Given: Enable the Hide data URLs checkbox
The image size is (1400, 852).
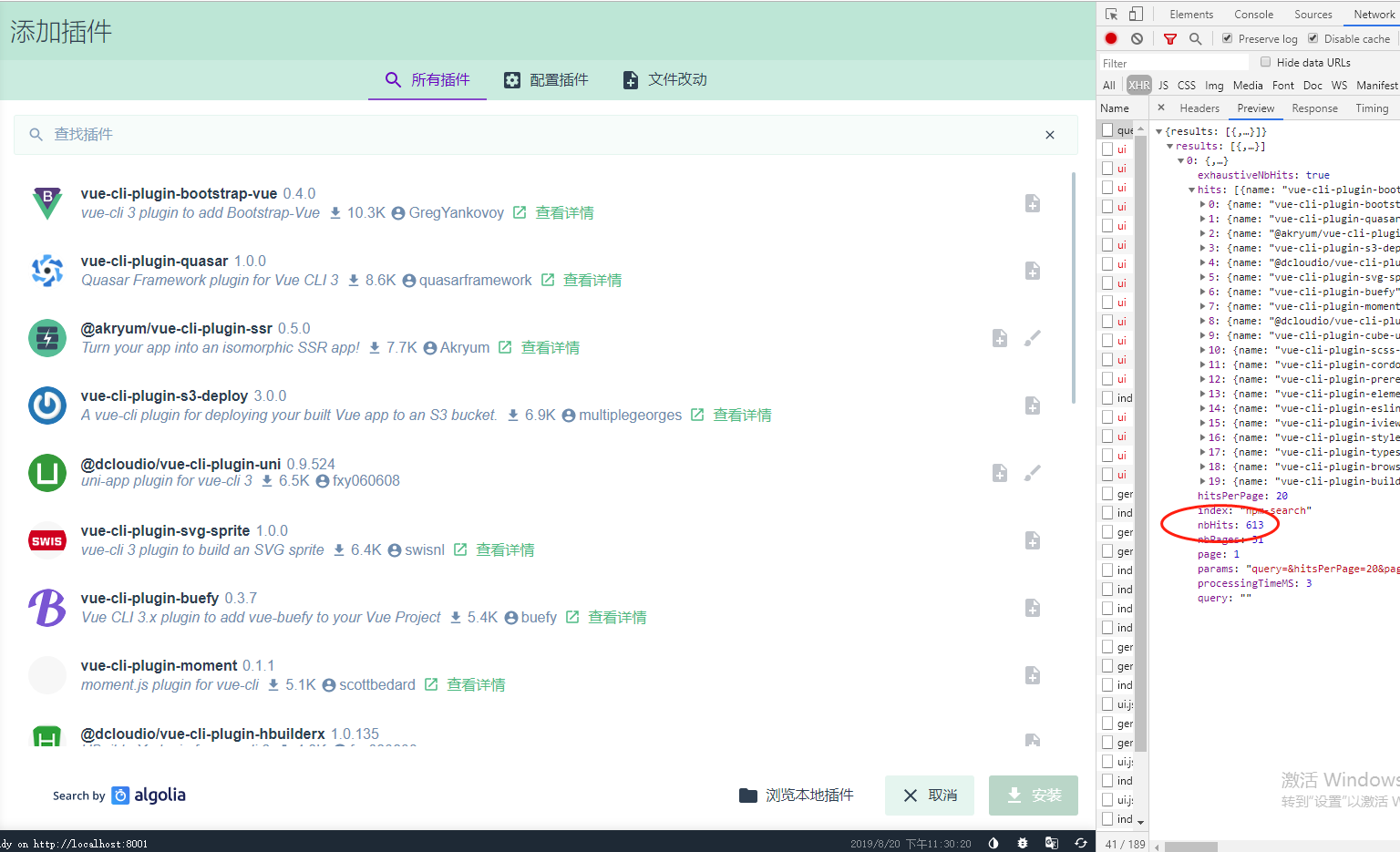Looking at the screenshot, I should pyautogui.click(x=1265, y=62).
